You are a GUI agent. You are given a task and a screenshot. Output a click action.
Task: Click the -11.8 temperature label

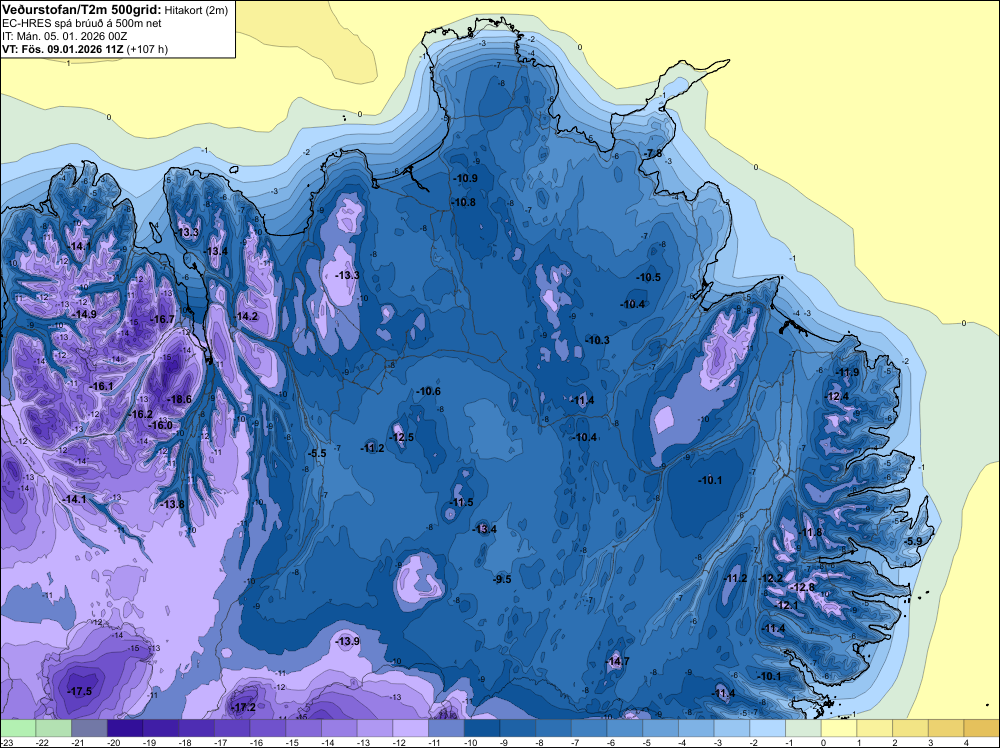click(x=810, y=532)
